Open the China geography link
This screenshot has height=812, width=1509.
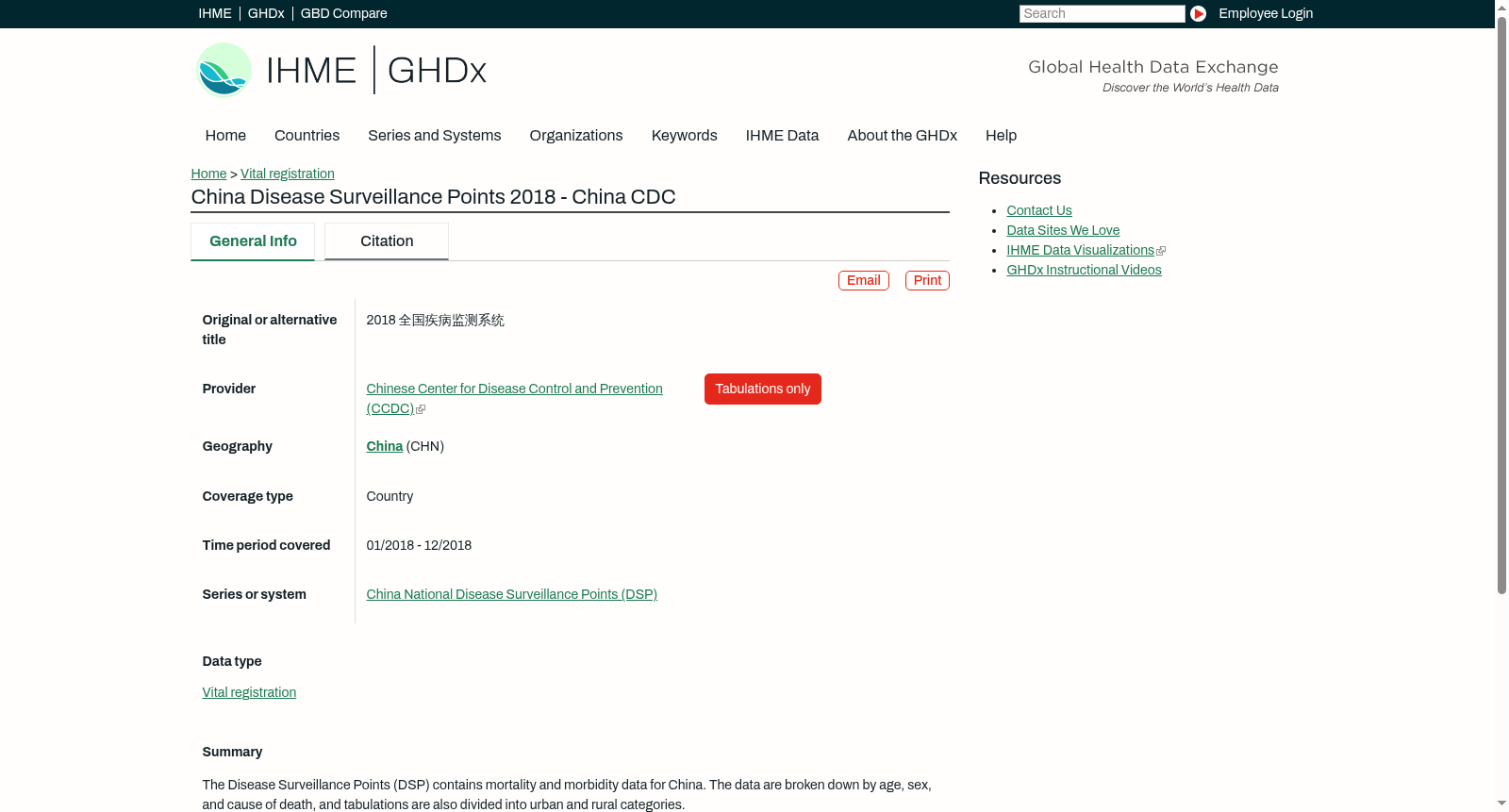click(x=385, y=447)
